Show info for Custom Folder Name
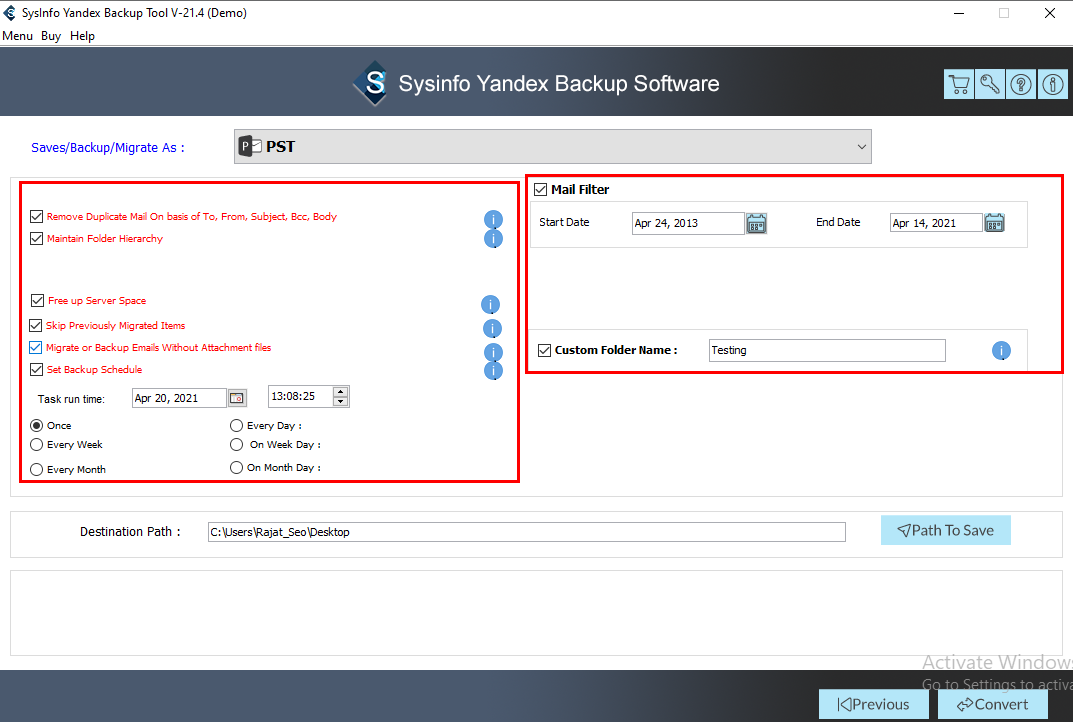The height and width of the screenshot is (722, 1073). coord(1001,350)
